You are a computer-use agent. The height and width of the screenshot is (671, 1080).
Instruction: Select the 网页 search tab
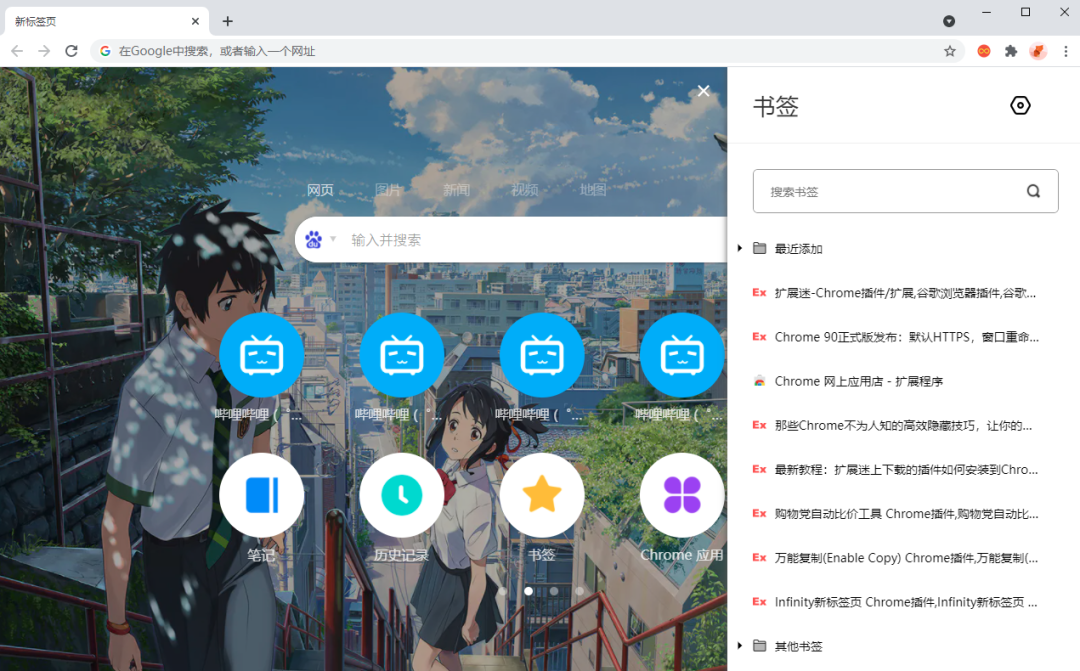pyautogui.click(x=320, y=189)
